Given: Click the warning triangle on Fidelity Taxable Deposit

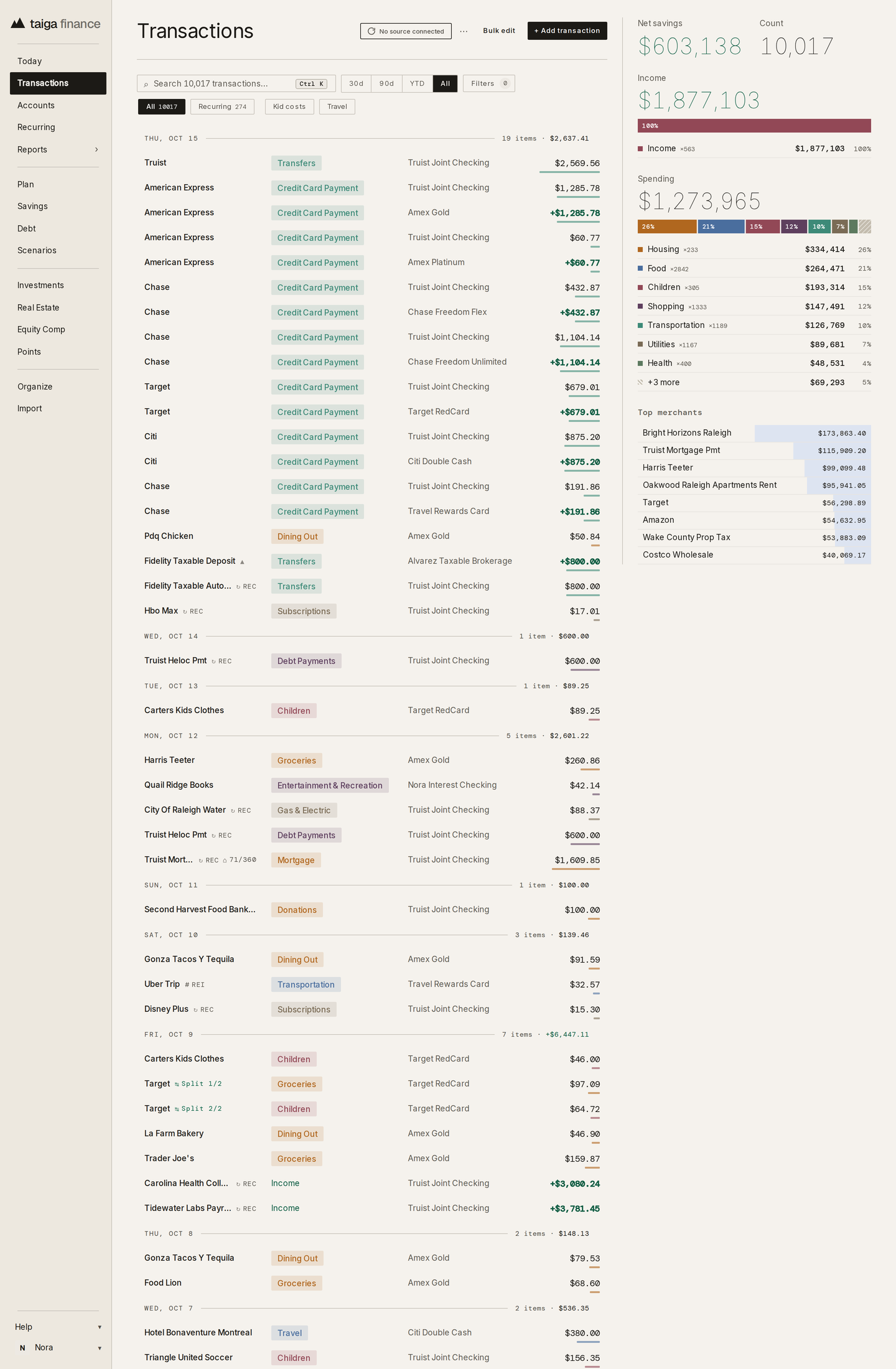Looking at the screenshot, I should (x=242, y=562).
